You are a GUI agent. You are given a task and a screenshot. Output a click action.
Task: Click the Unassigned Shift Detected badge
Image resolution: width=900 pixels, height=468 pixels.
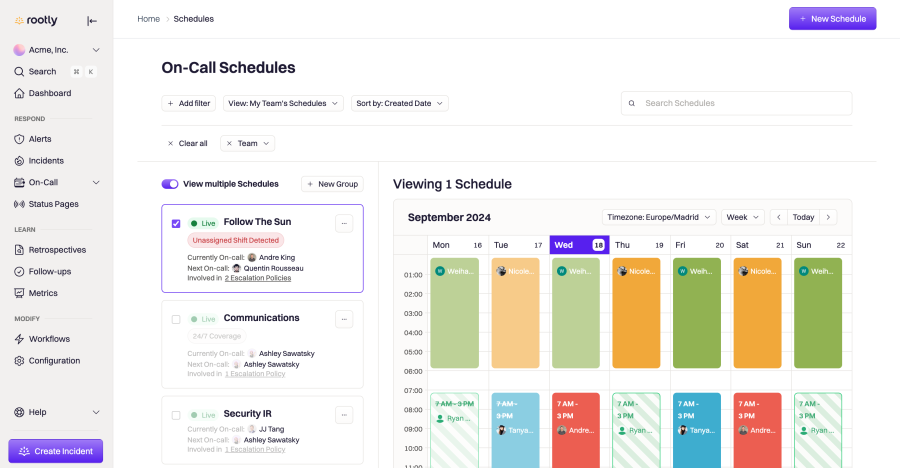tap(235, 240)
